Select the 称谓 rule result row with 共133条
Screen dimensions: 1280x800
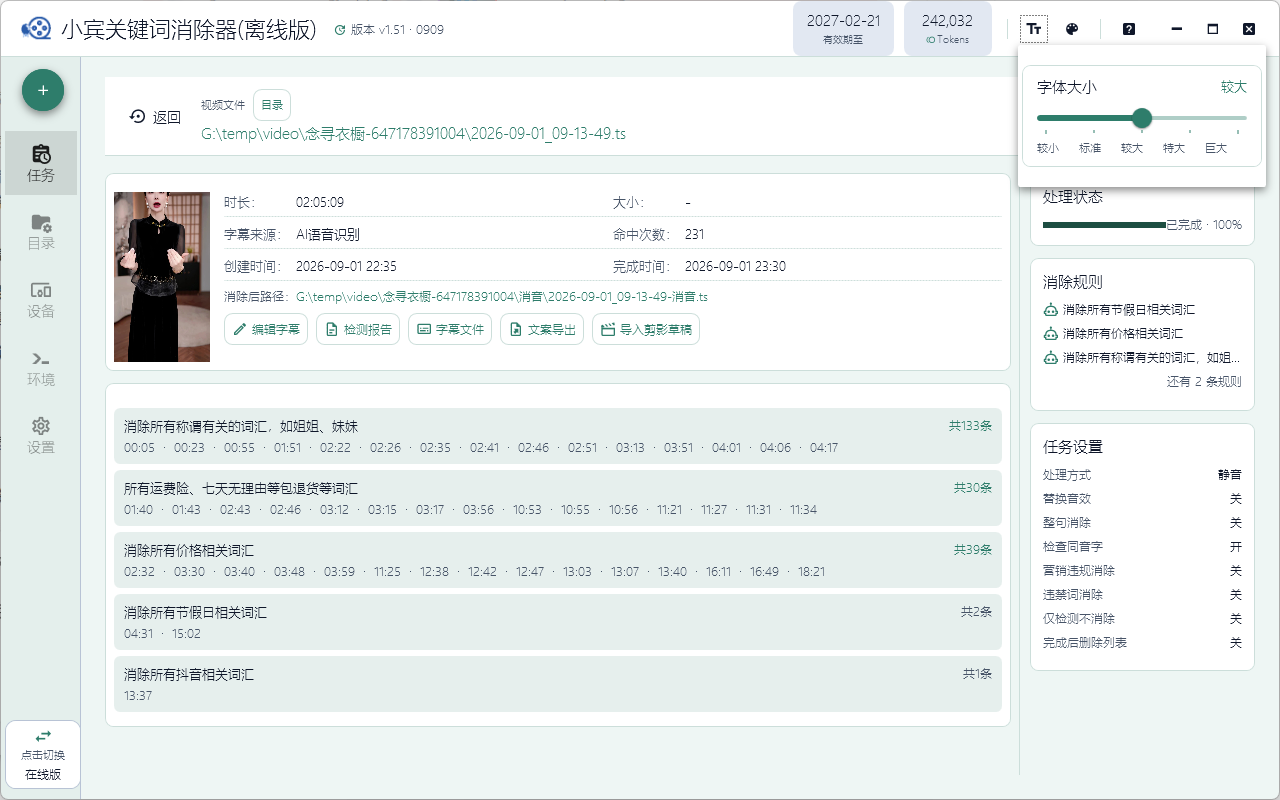(558, 436)
